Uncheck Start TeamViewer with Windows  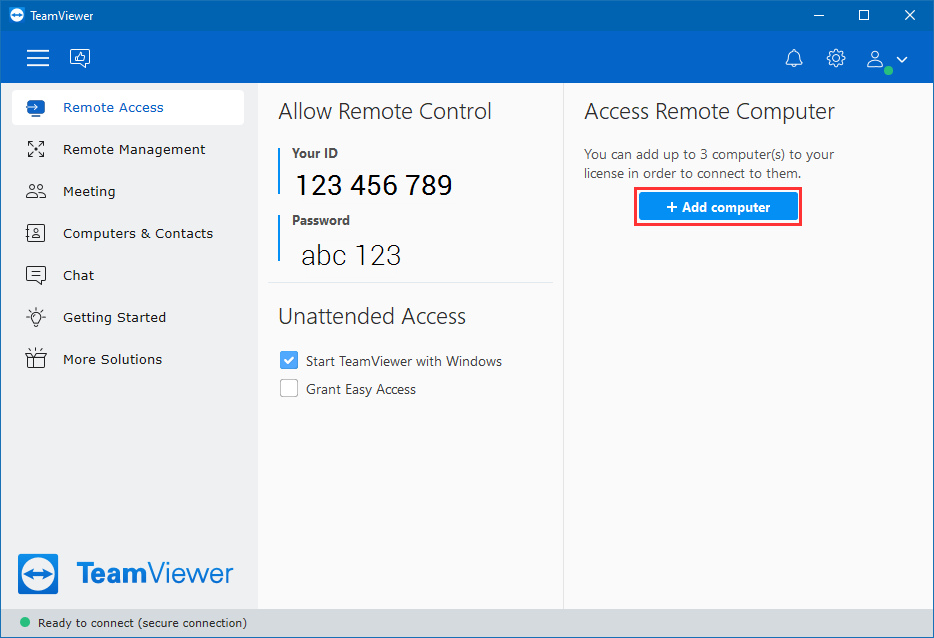[x=289, y=360]
